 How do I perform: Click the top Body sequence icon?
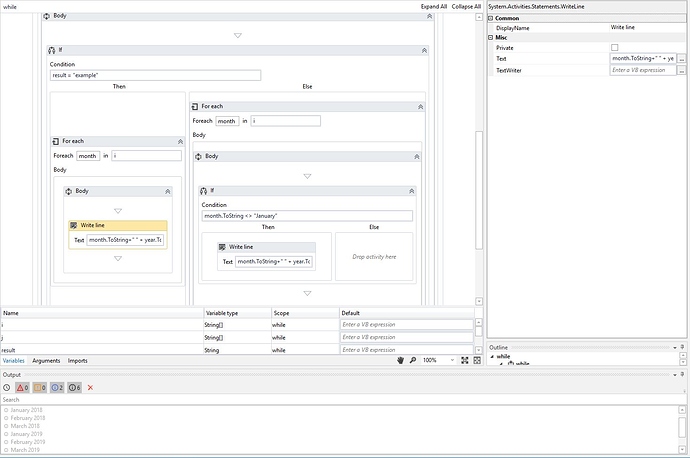pyautogui.click(x=47, y=16)
